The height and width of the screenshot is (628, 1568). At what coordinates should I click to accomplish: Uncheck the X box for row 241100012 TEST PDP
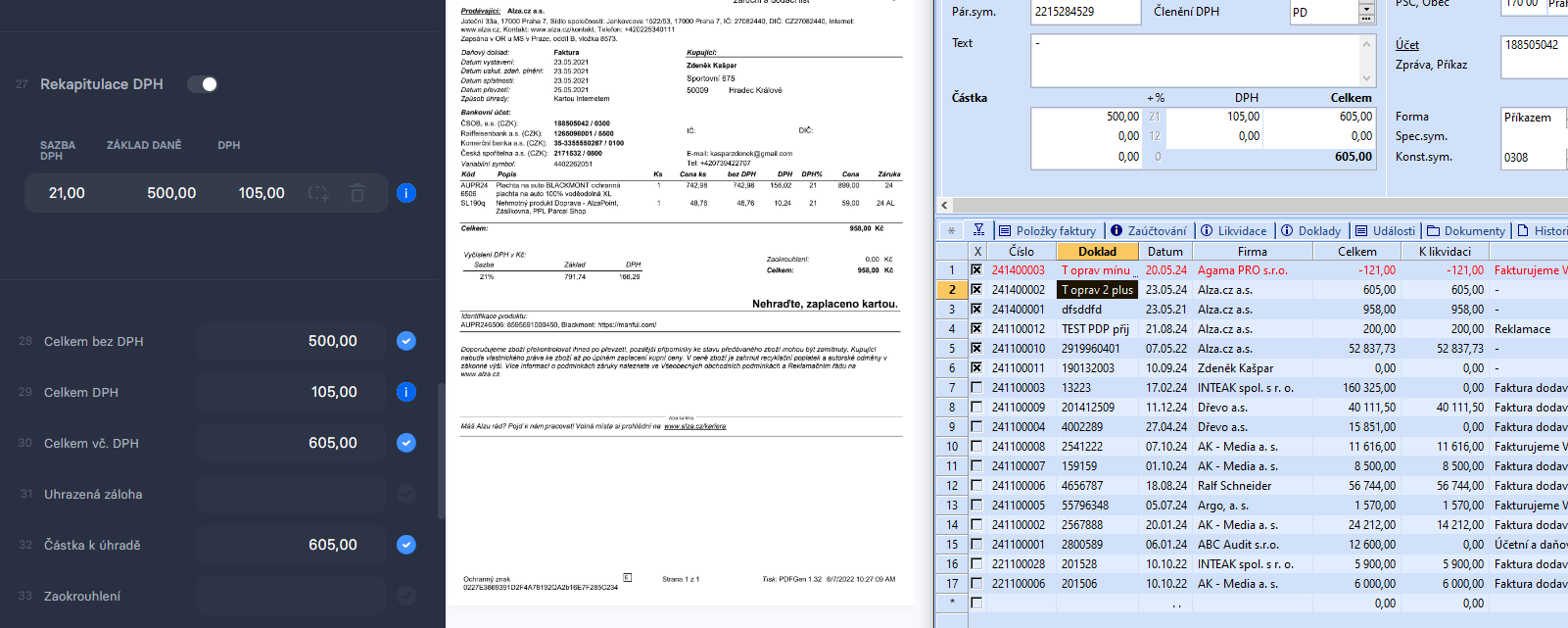pos(976,329)
